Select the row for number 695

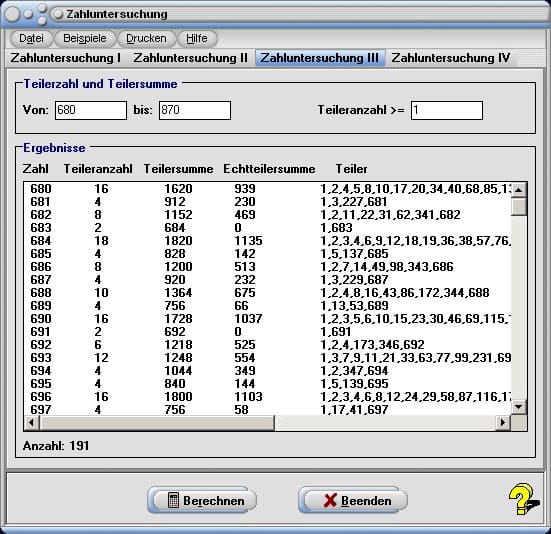pos(268,384)
